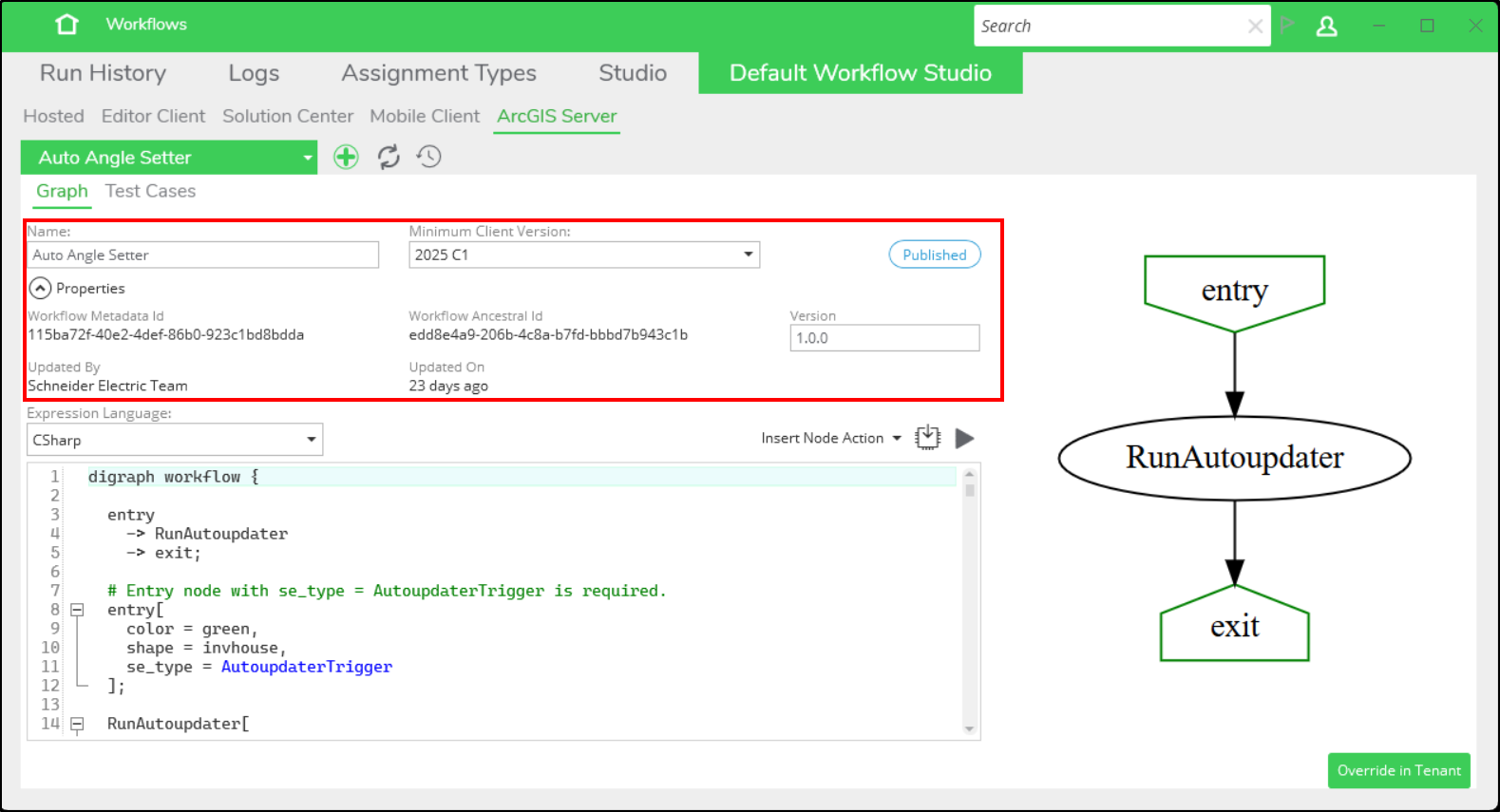Open workflow history clock icon
The width and height of the screenshot is (1500, 812).
click(x=429, y=157)
